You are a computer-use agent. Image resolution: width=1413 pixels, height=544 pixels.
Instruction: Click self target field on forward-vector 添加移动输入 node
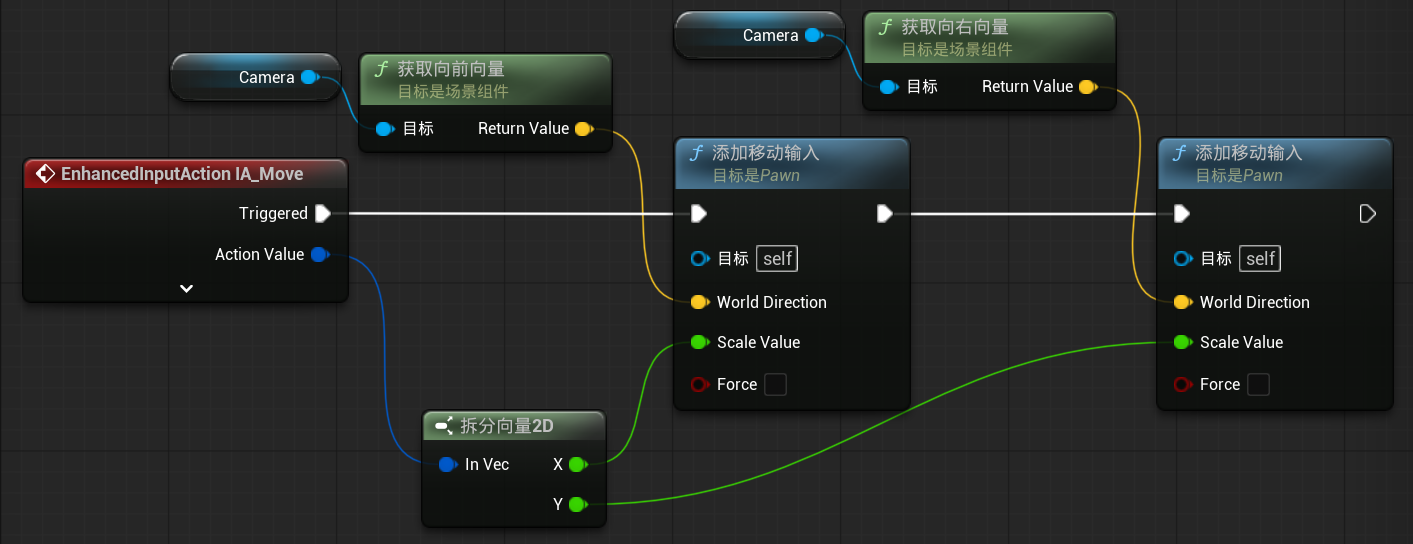click(x=777, y=259)
